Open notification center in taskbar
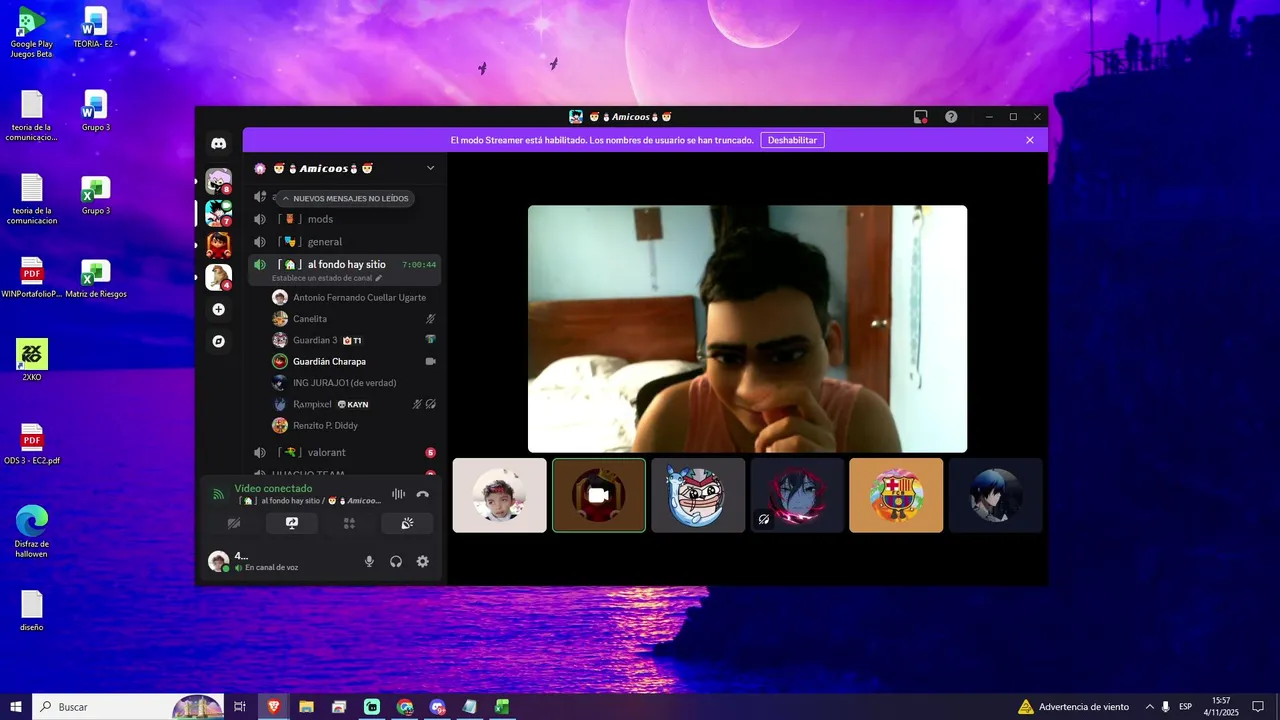The width and height of the screenshot is (1280, 720). point(1258,707)
